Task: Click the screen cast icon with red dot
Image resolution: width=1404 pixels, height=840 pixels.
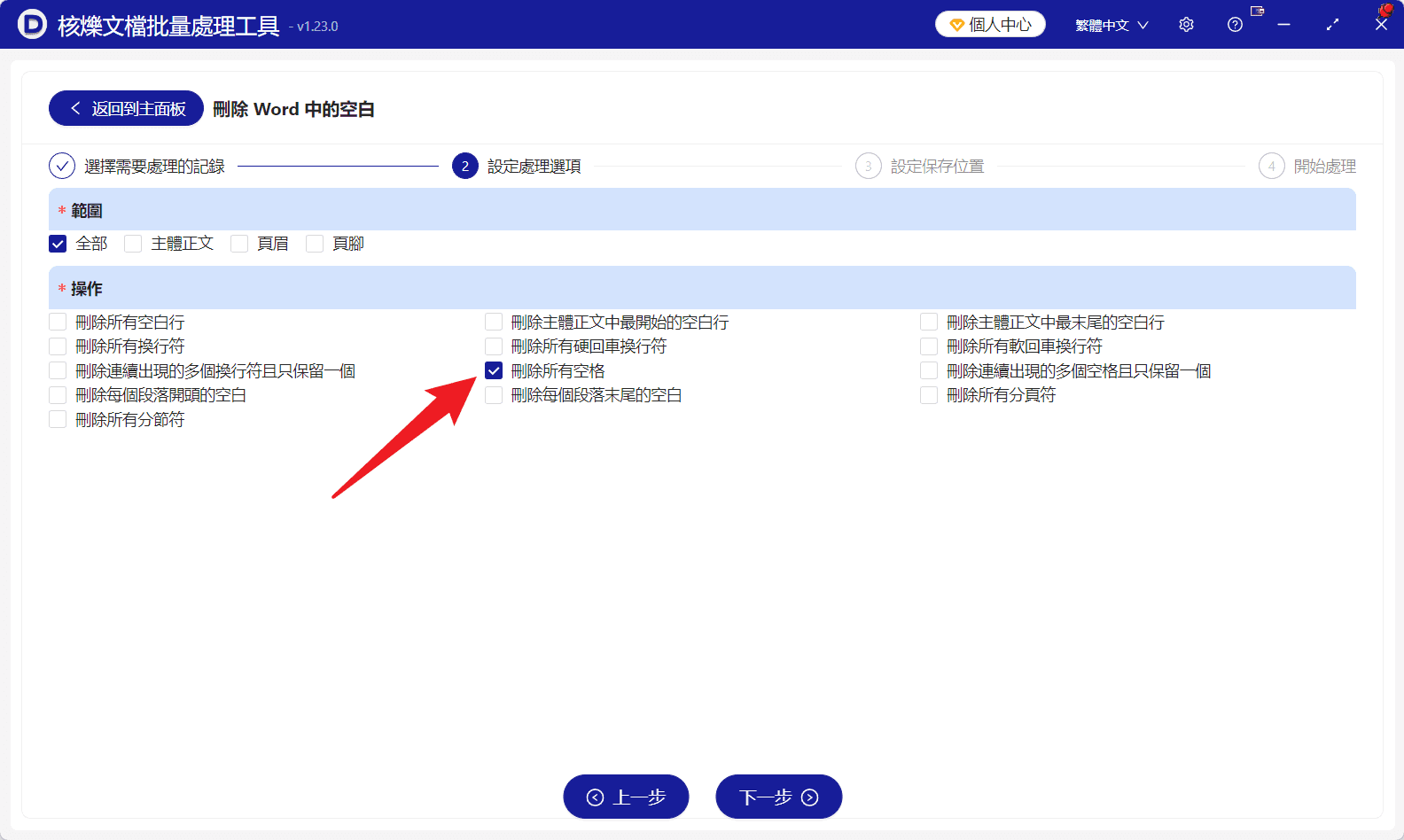Action: [1257, 11]
